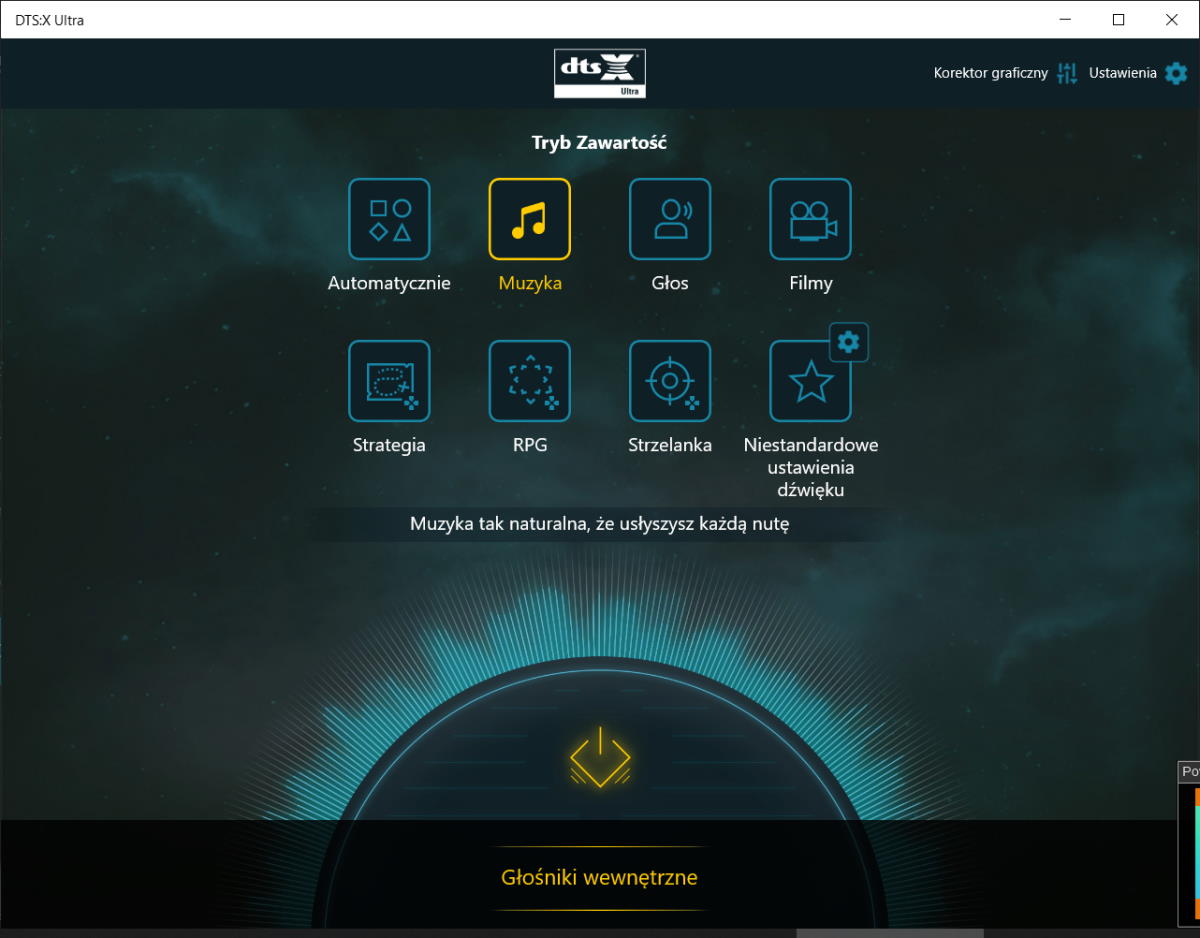Select the Strategia game mode icon
This screenshot has height=938, width=1200.
(x=389, y=381)
